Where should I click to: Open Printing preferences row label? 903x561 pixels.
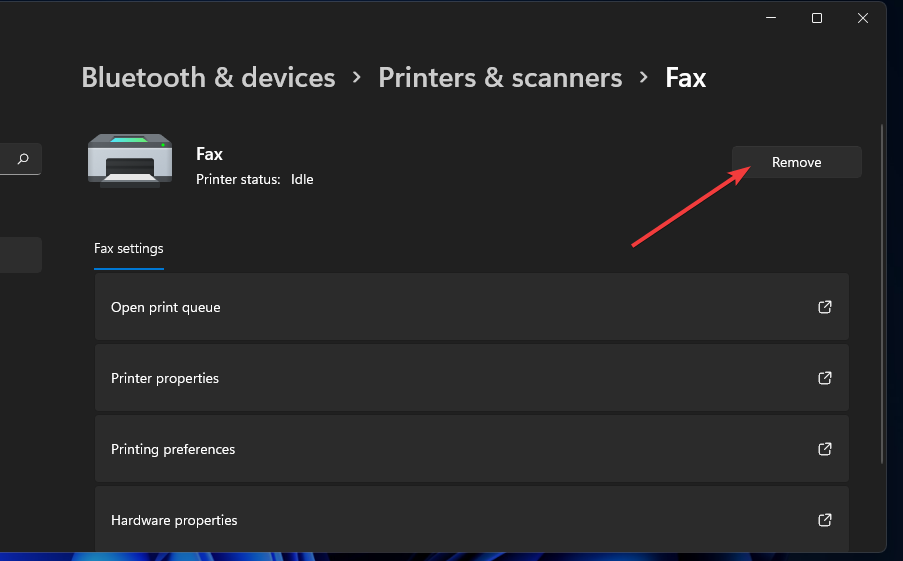(x=173, y=449)
